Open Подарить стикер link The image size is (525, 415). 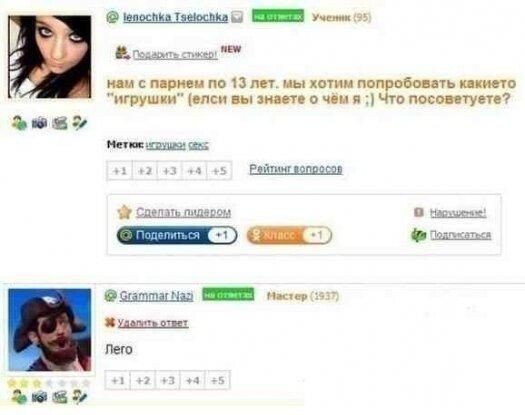(175, 54)
